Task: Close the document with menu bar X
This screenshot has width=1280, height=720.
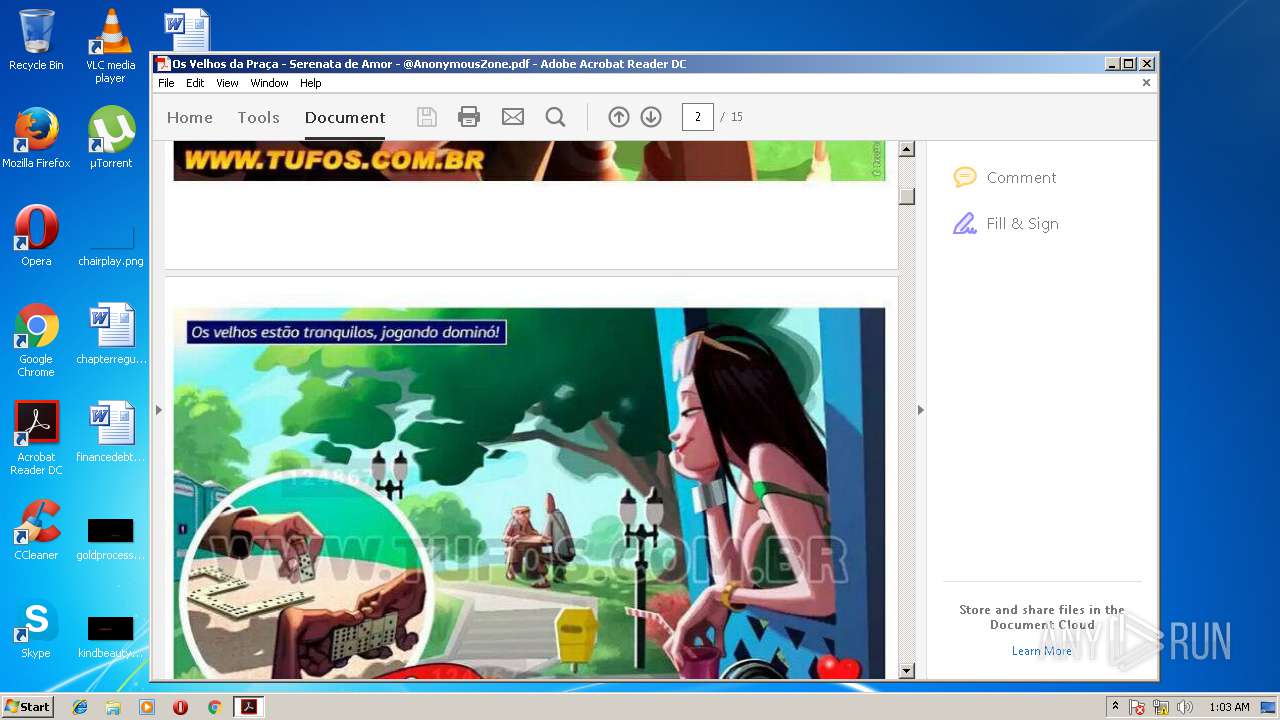Action: [1146, 83]
